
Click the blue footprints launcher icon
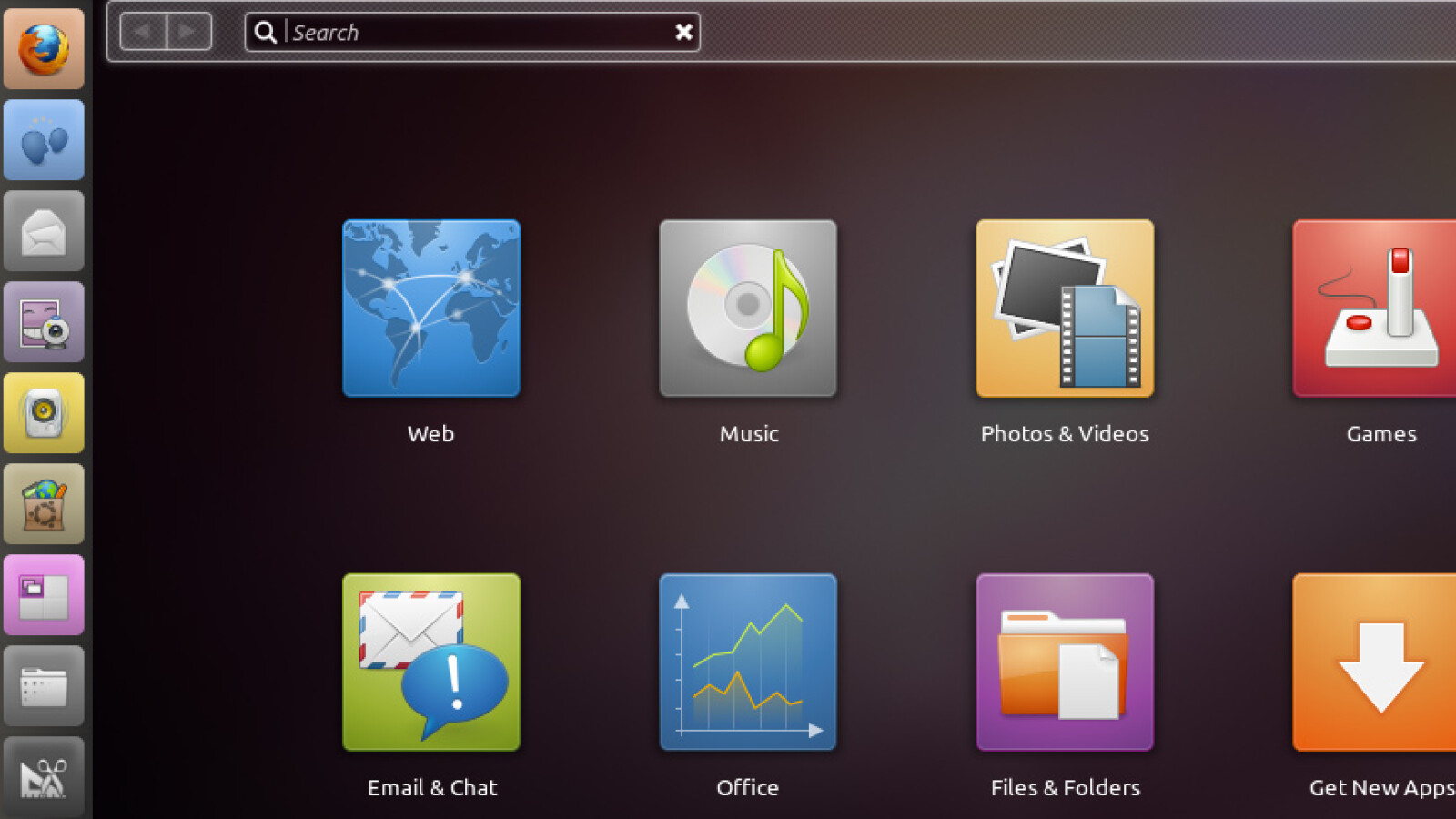44,140
